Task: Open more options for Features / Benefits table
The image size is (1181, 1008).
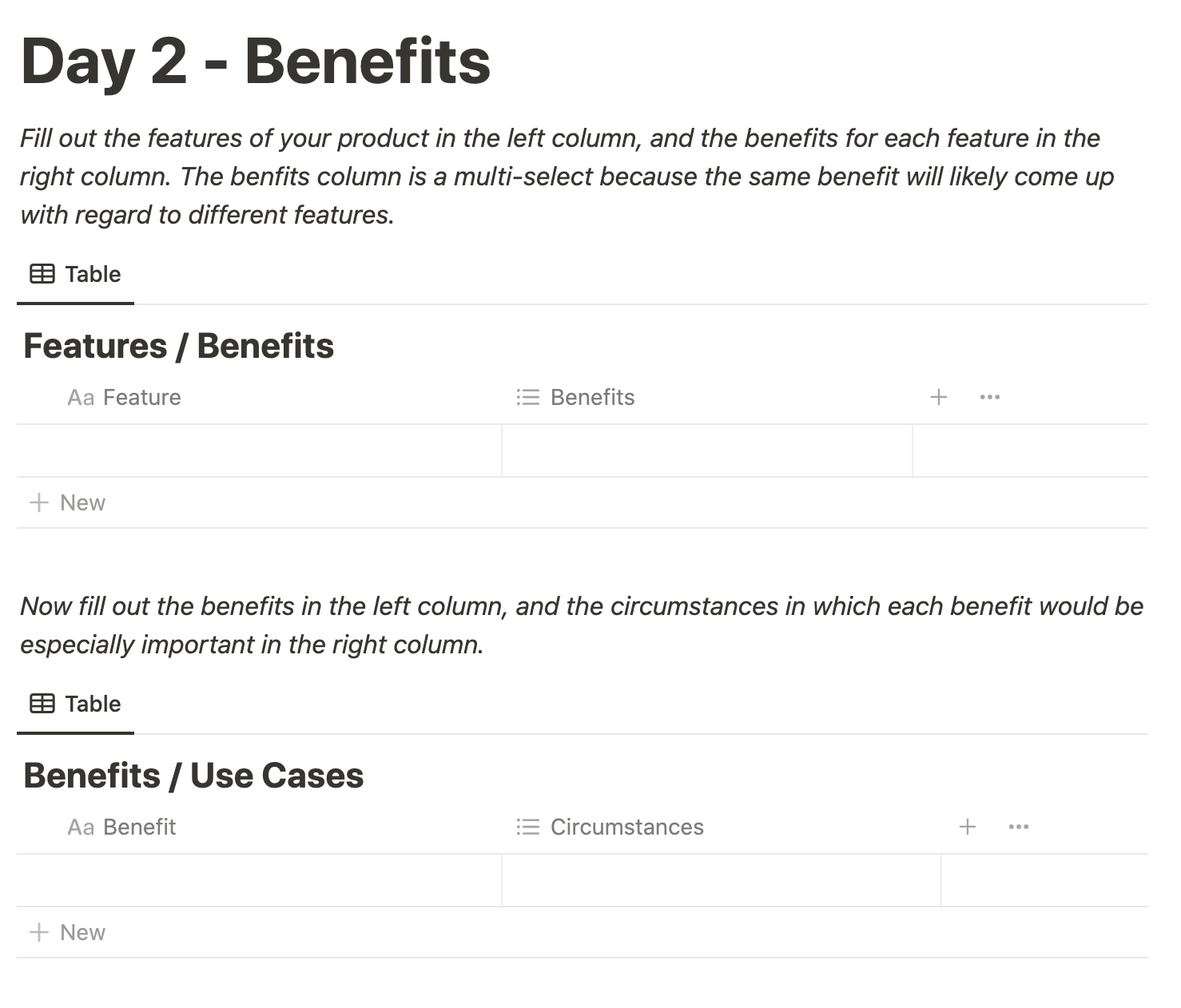Action: (x=990, y=397)
